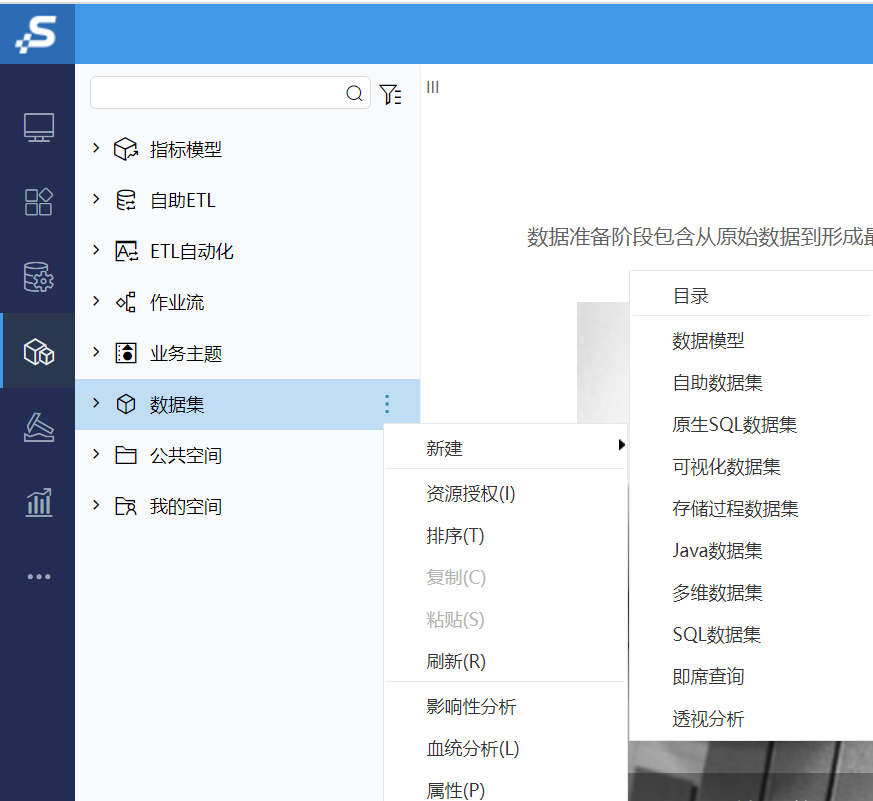Select 原生SQL数据集 in the submenu
873x801 pixels.
[734, 425]
